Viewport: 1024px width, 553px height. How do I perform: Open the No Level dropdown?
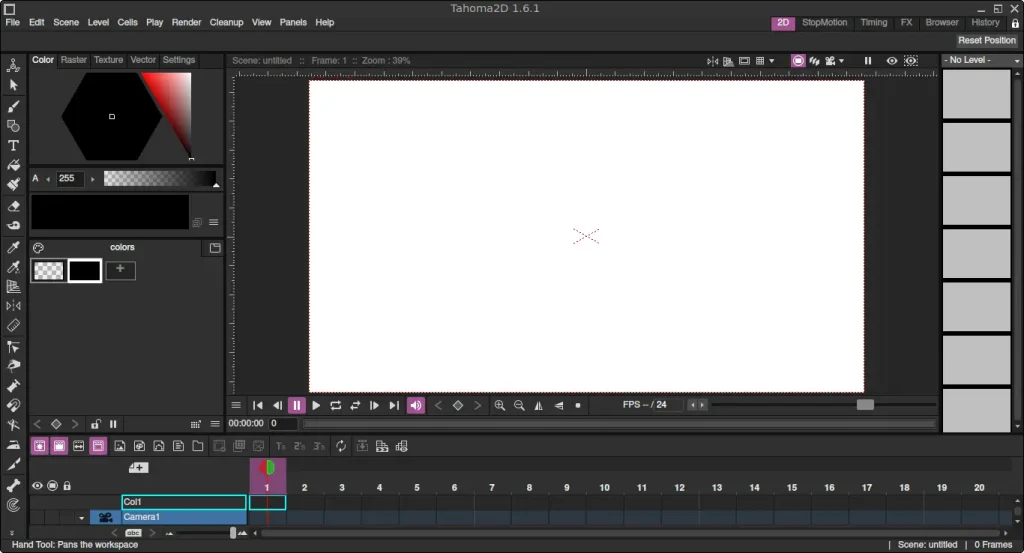pyautogui.click(x=982, y=60)
